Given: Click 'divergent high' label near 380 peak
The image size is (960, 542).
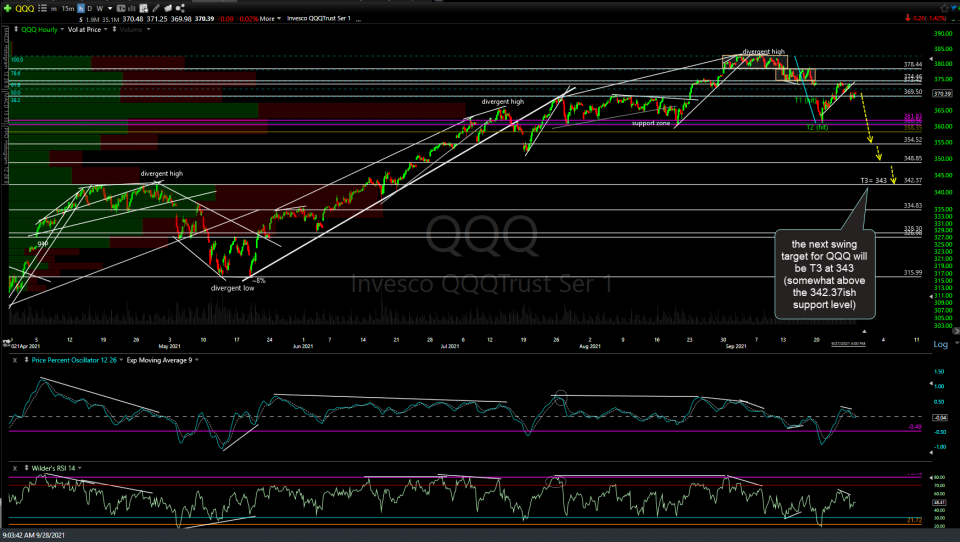Looking at the screenshot, I should tap(763, 52).
